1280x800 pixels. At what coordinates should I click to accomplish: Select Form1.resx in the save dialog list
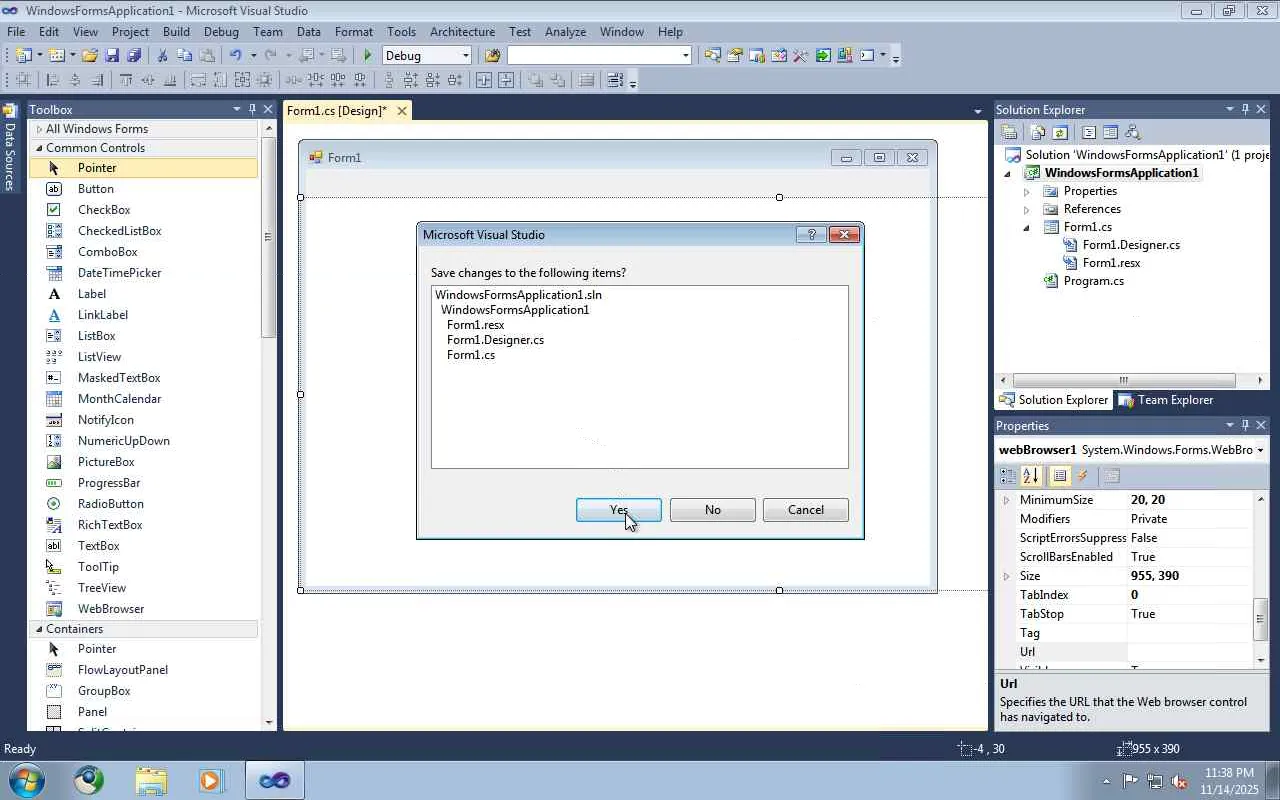tap(475, 325)
